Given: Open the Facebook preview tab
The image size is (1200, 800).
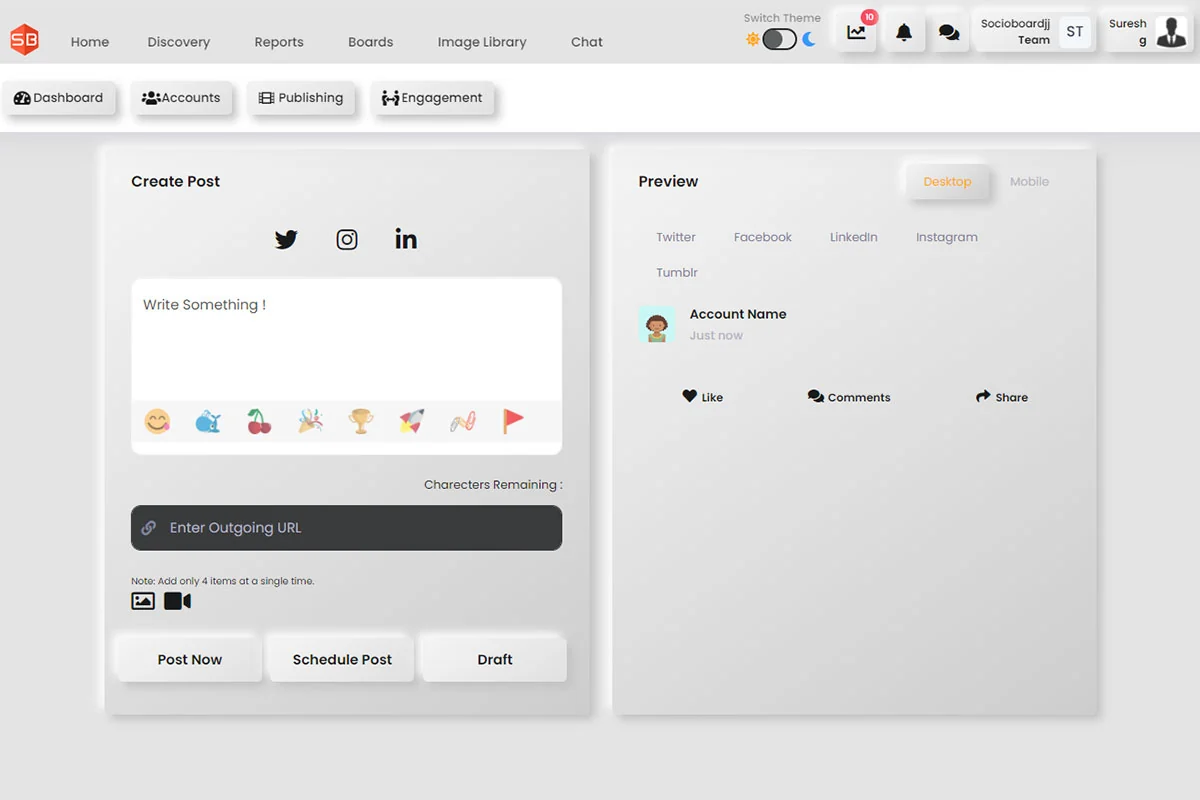Looking at the screenshot, I should click(x=762, y=238).
